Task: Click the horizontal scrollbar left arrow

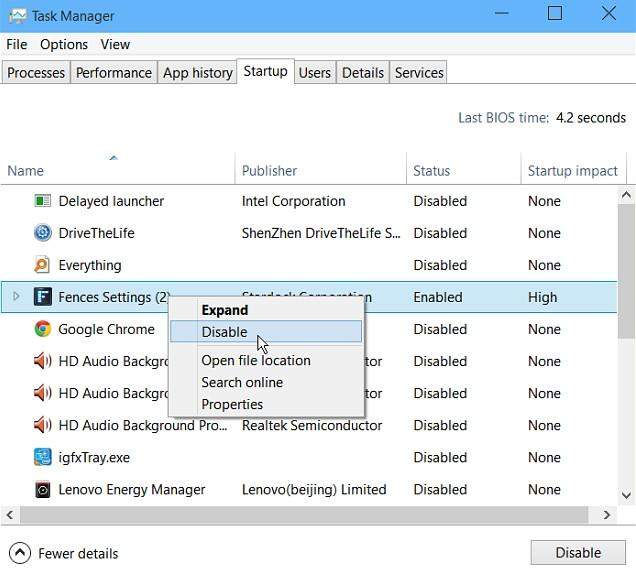Action: coord(10,515)
